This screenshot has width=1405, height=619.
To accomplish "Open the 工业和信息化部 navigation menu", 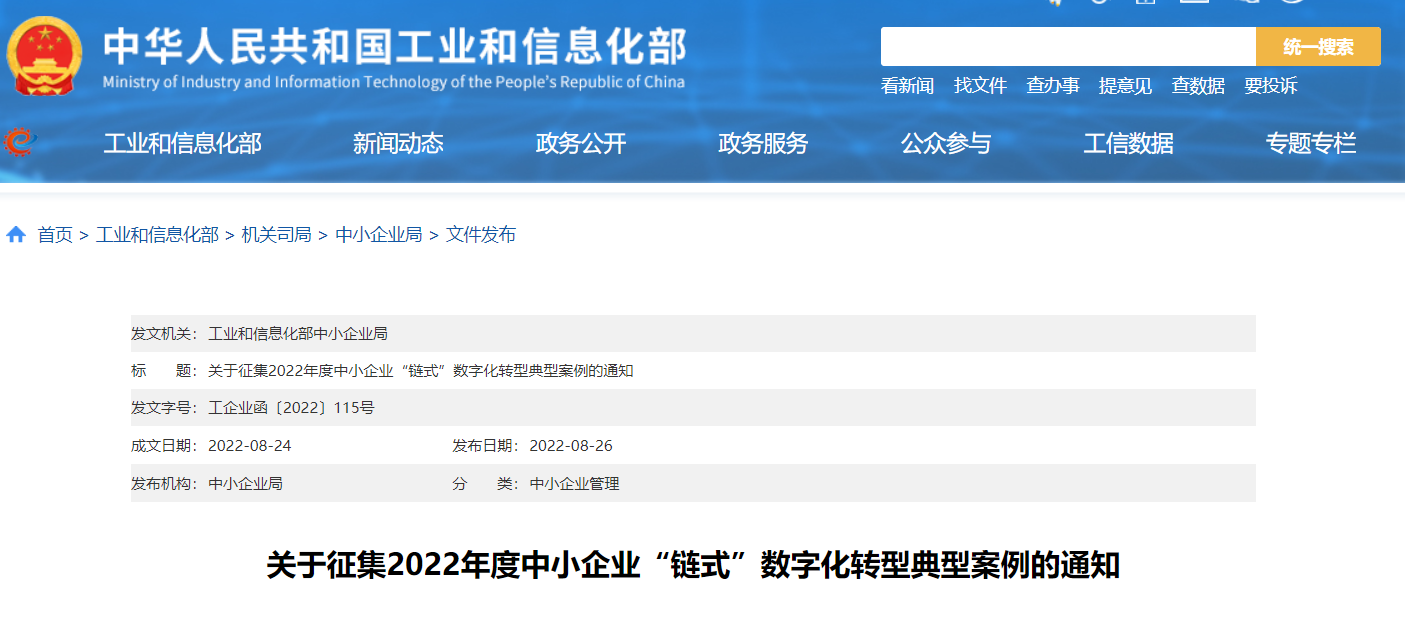I will (x=182, y=144).
